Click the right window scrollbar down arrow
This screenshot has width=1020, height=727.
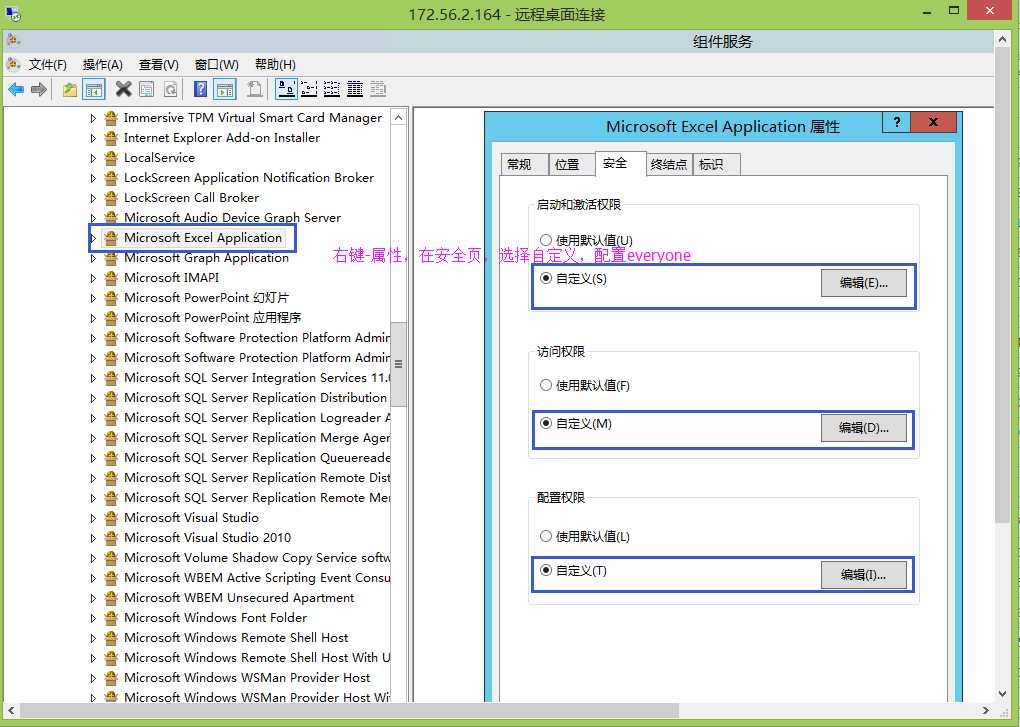(1002, 694)
